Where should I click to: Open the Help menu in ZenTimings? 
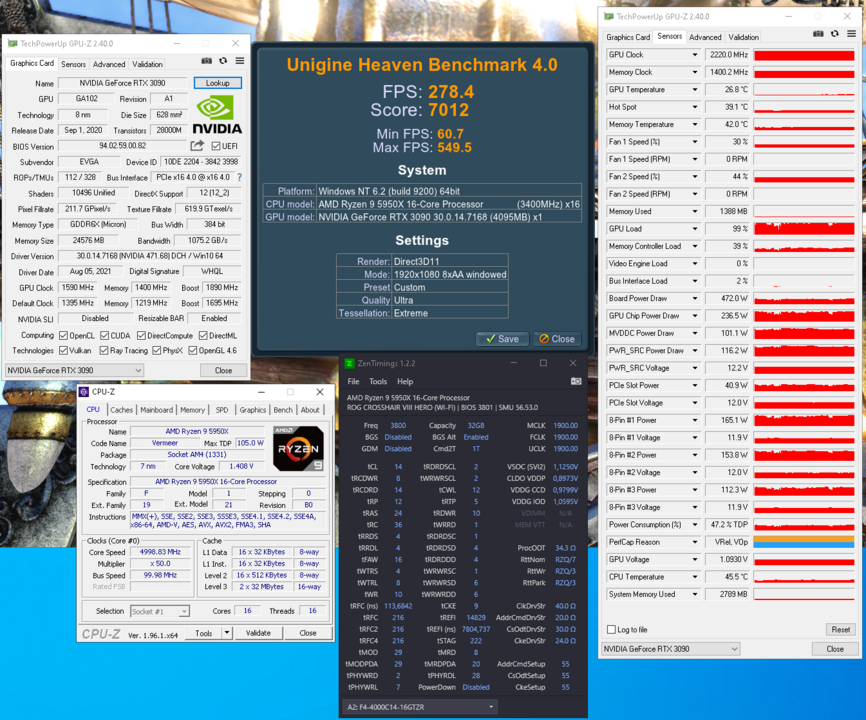click(x=405, y=382)
